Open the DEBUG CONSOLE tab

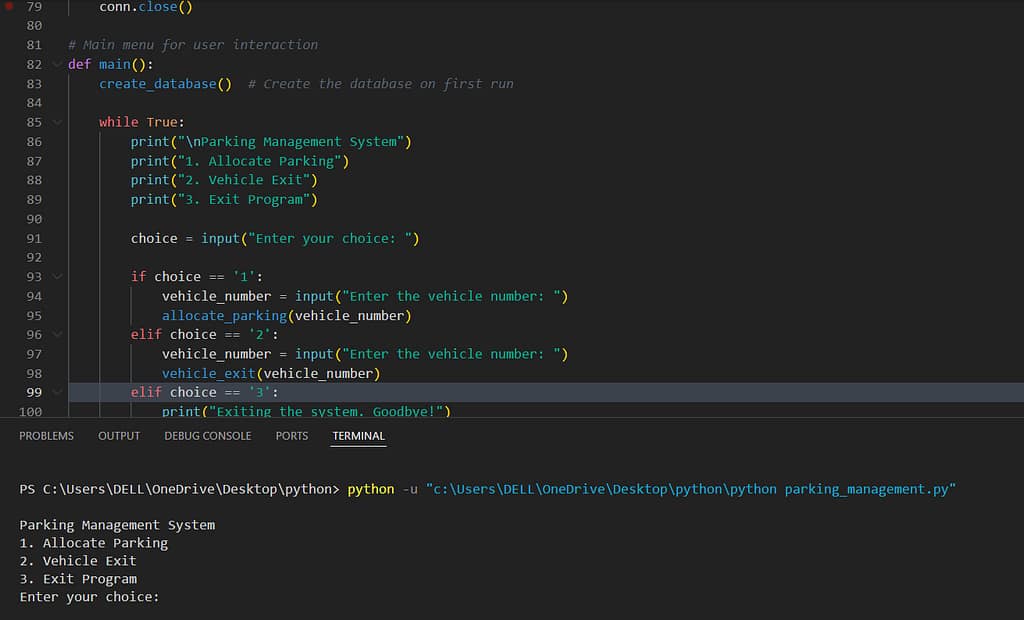(207, 435)
